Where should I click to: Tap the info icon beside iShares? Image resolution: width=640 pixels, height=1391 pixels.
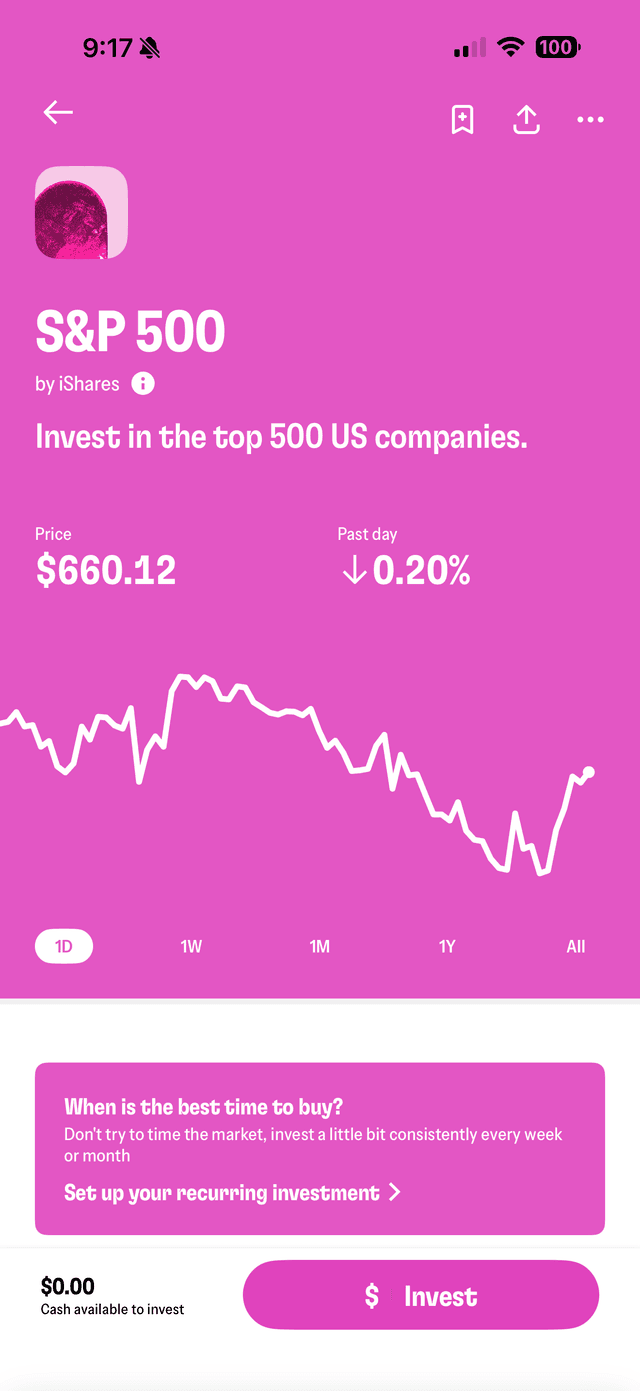point(143,383)
